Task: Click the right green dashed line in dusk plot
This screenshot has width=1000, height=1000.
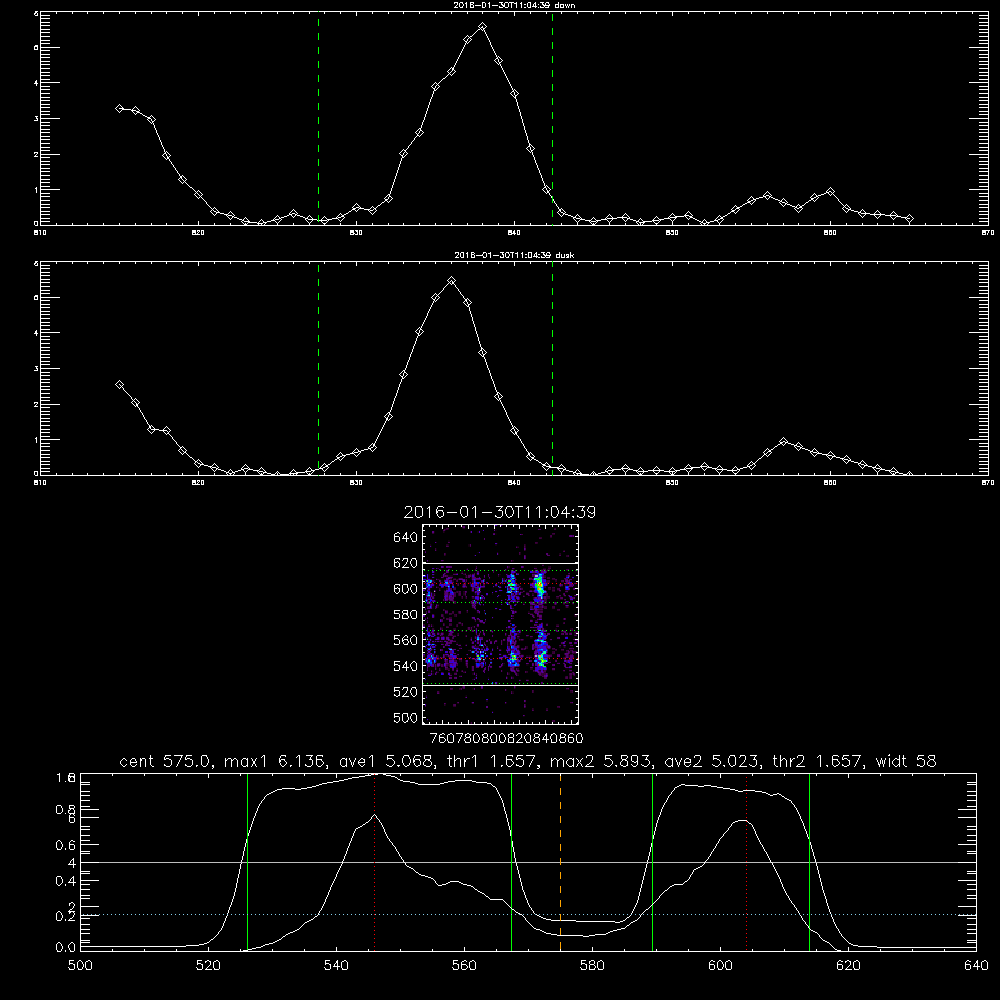Action: [552, 368]
